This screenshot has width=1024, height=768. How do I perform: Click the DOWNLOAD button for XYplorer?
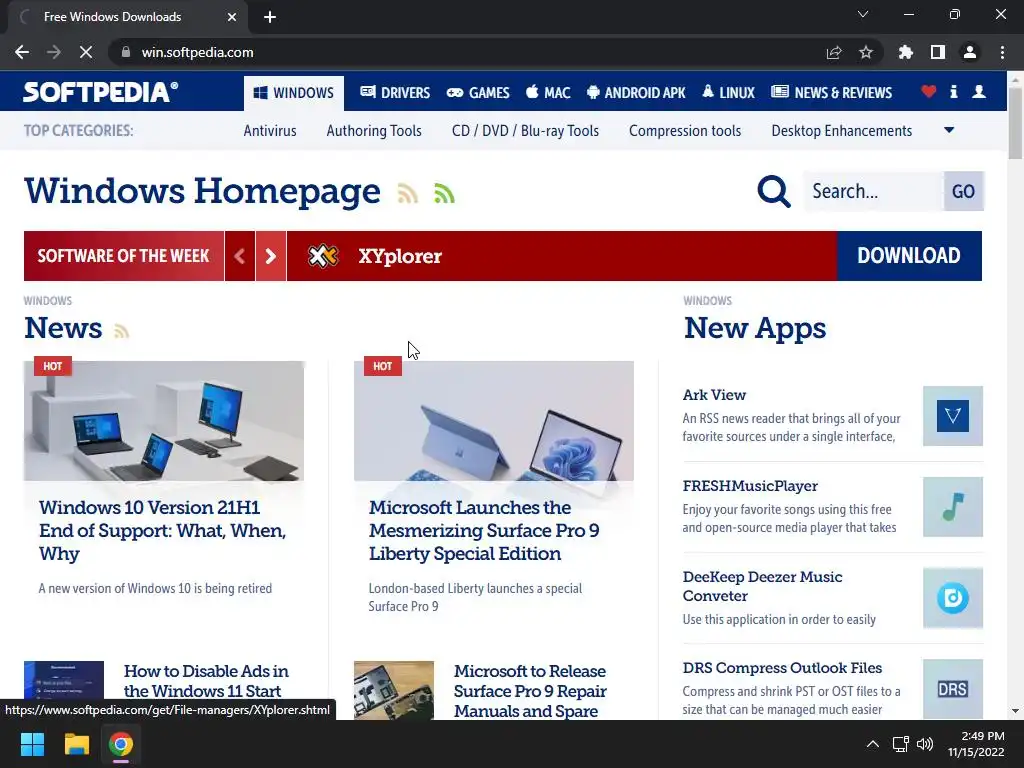(909, 256)
